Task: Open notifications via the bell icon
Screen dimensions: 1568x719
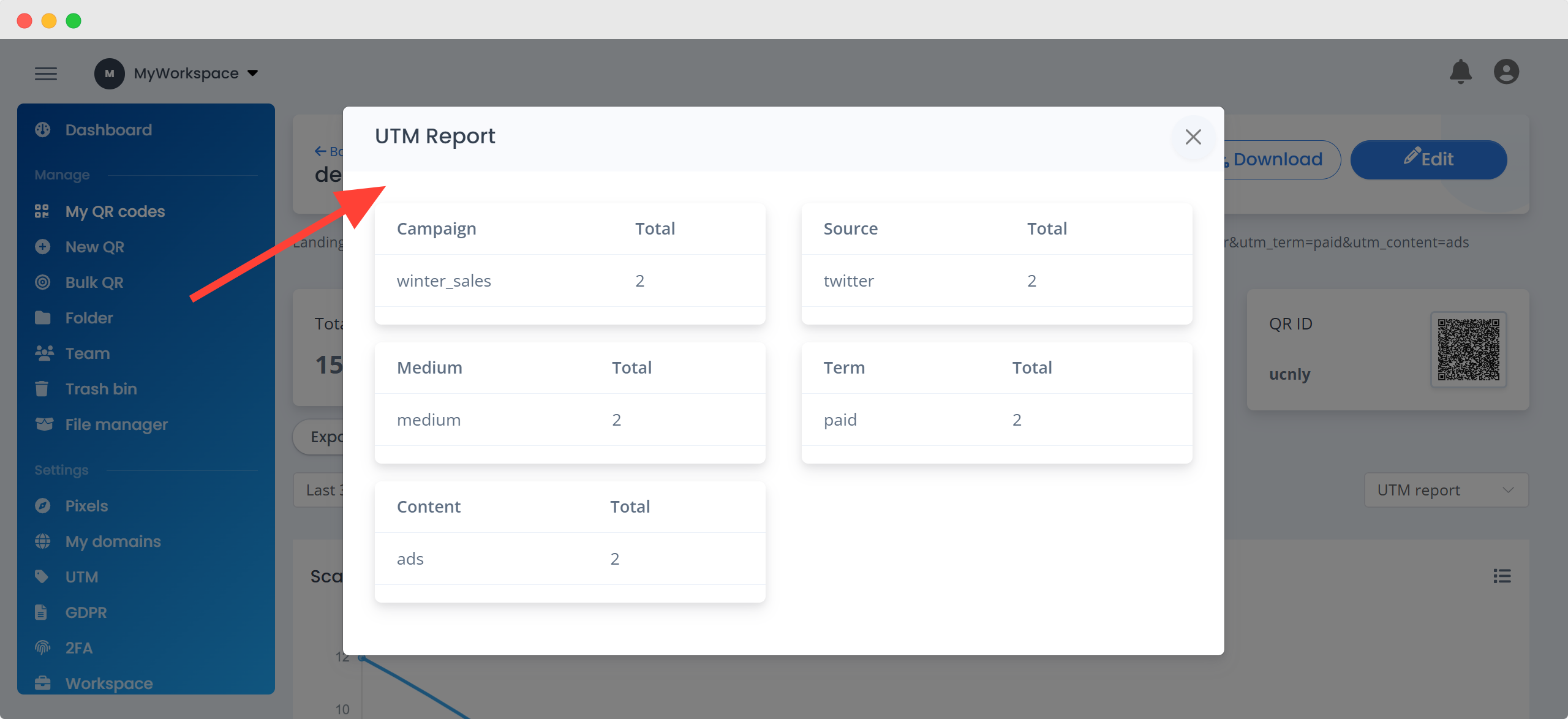Action: pos(1461,71)
